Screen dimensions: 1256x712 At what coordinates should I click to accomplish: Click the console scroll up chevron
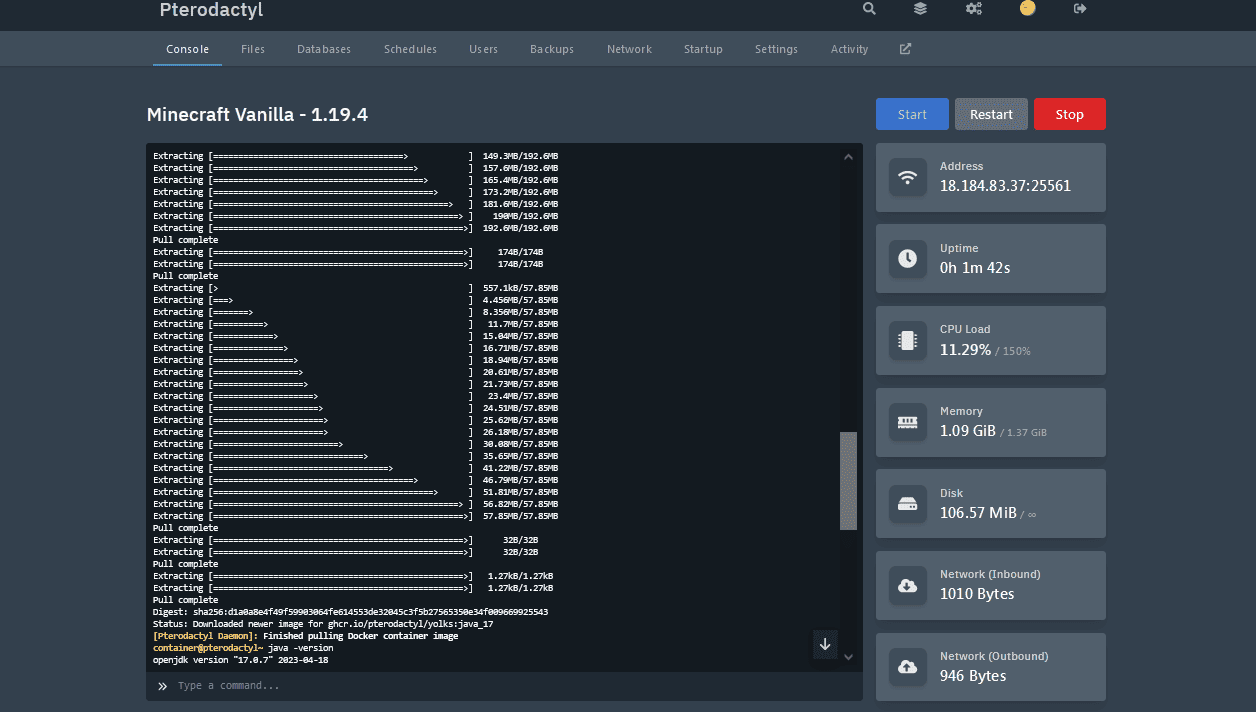pyautogui.click(x=848, y=157)
